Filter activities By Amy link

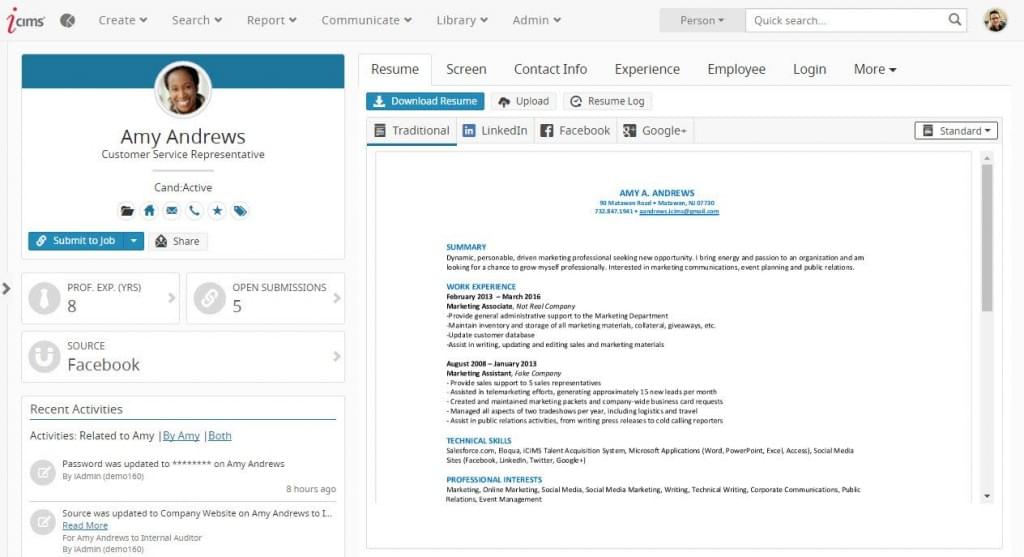[181, 436]
